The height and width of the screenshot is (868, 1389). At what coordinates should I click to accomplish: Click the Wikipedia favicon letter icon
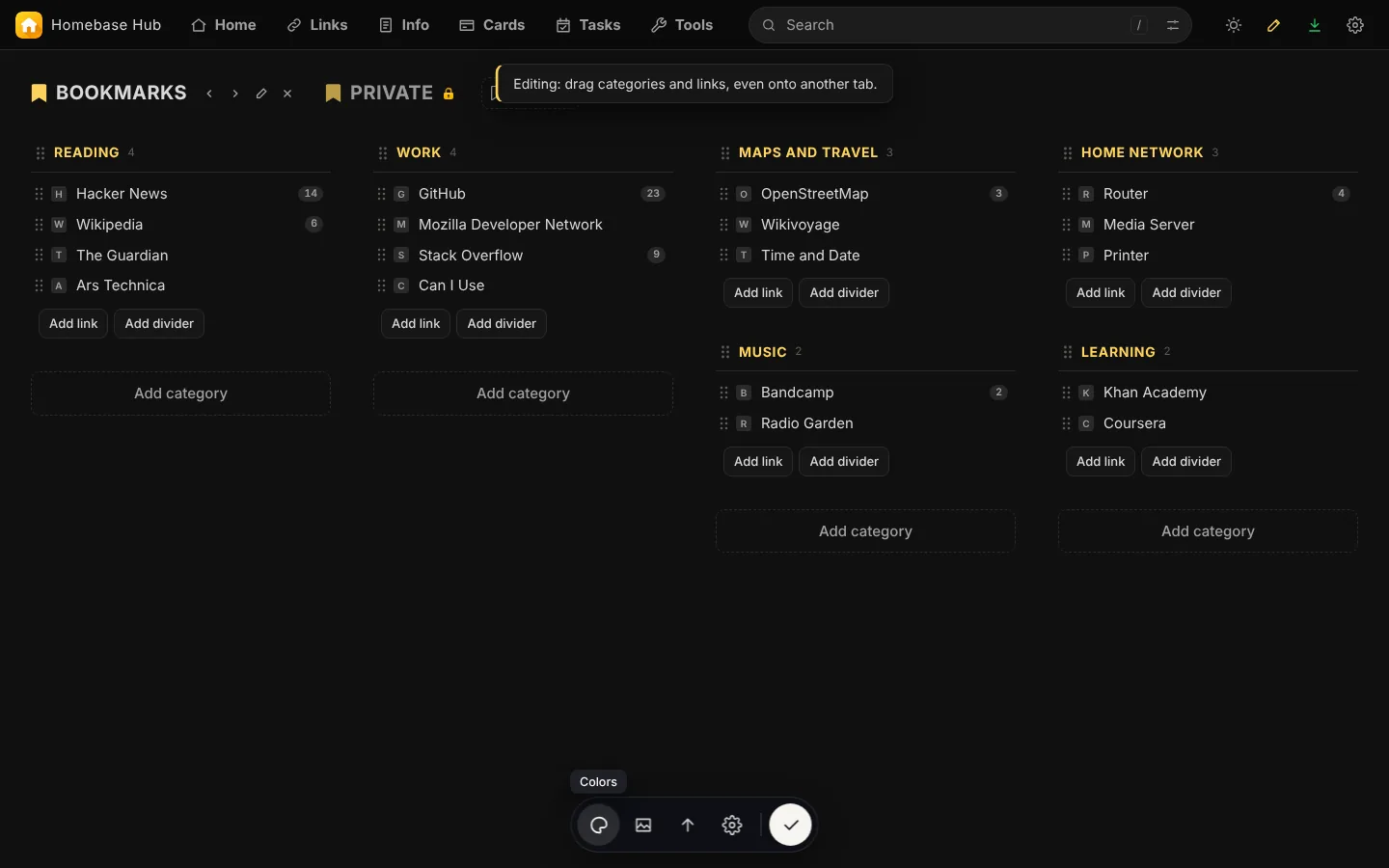[59, 225]
